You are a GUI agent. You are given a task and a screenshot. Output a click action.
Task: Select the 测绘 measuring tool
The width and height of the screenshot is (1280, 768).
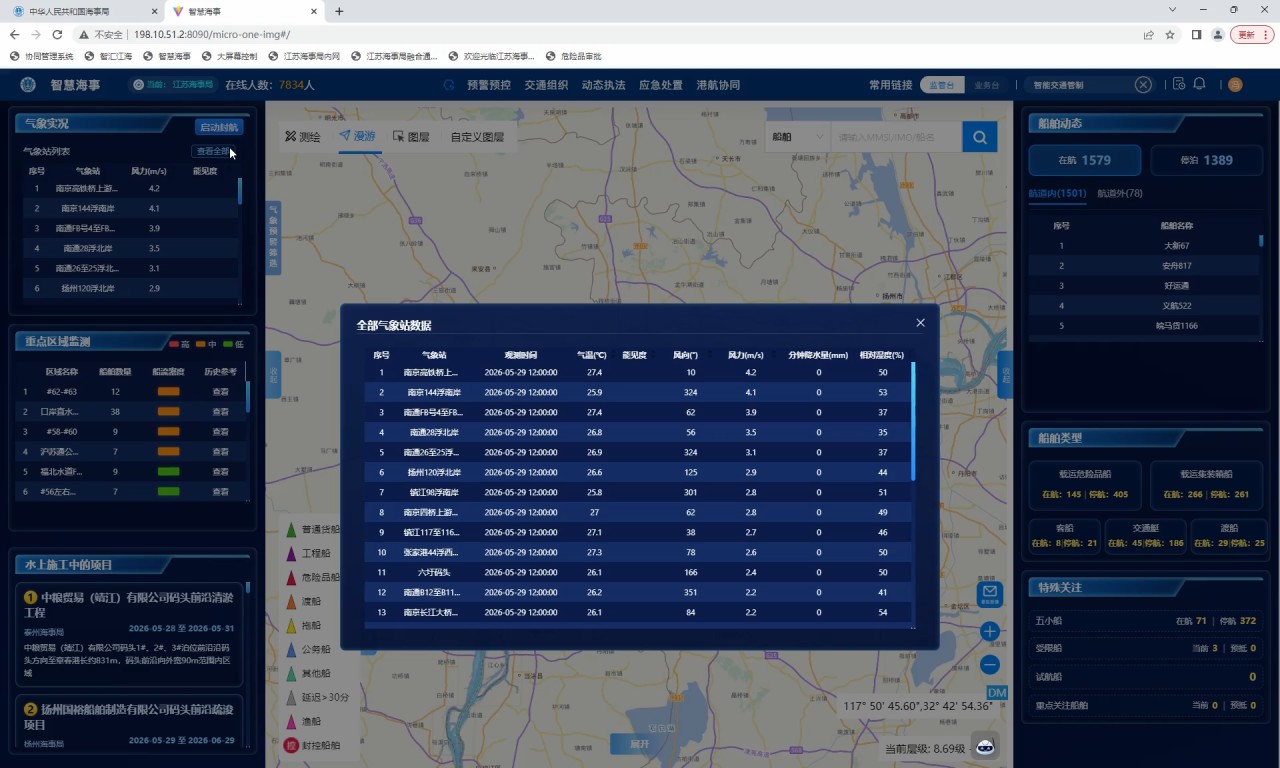coord(303,137)
